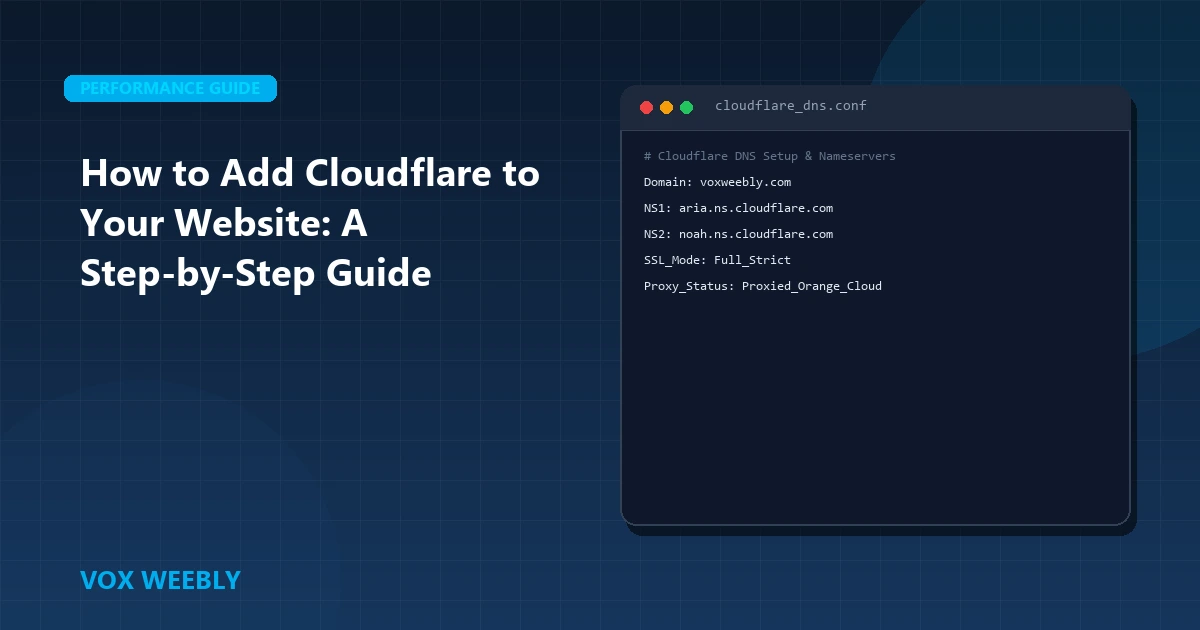Click the PERFORMANCE GUIDE badge
1200x630 pixels.
coord(170,88)
